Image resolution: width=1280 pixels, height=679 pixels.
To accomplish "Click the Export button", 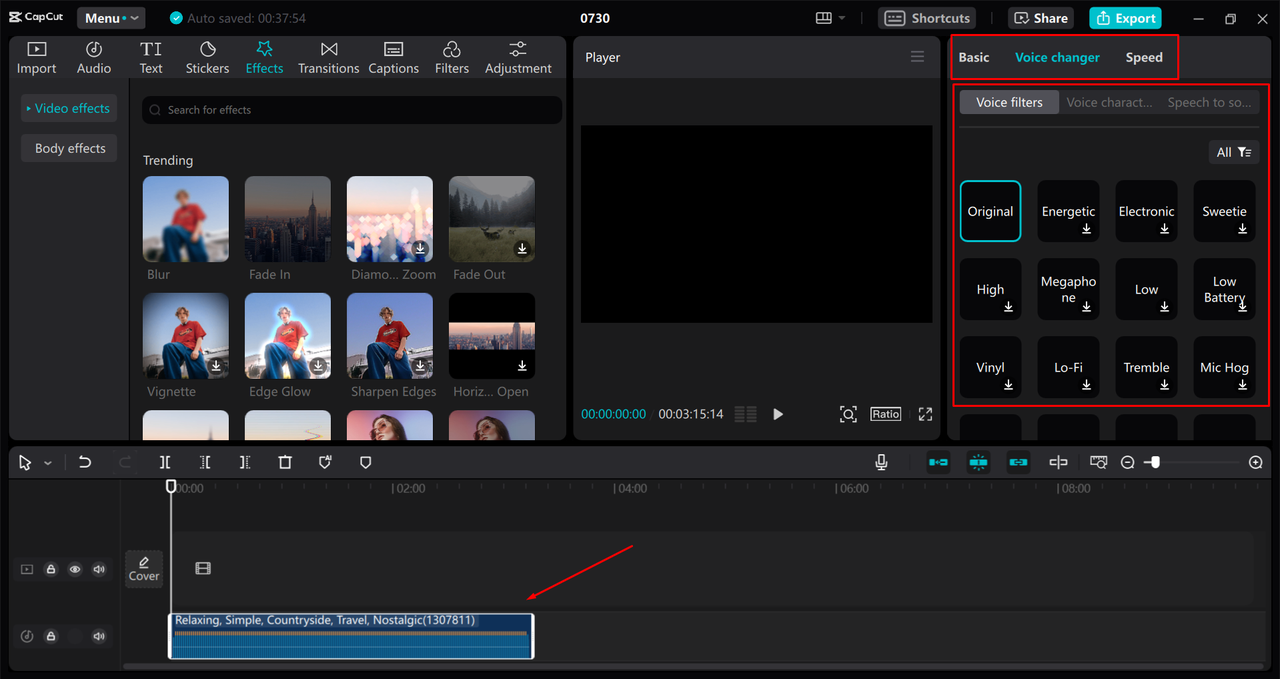I will [1125, 18].
